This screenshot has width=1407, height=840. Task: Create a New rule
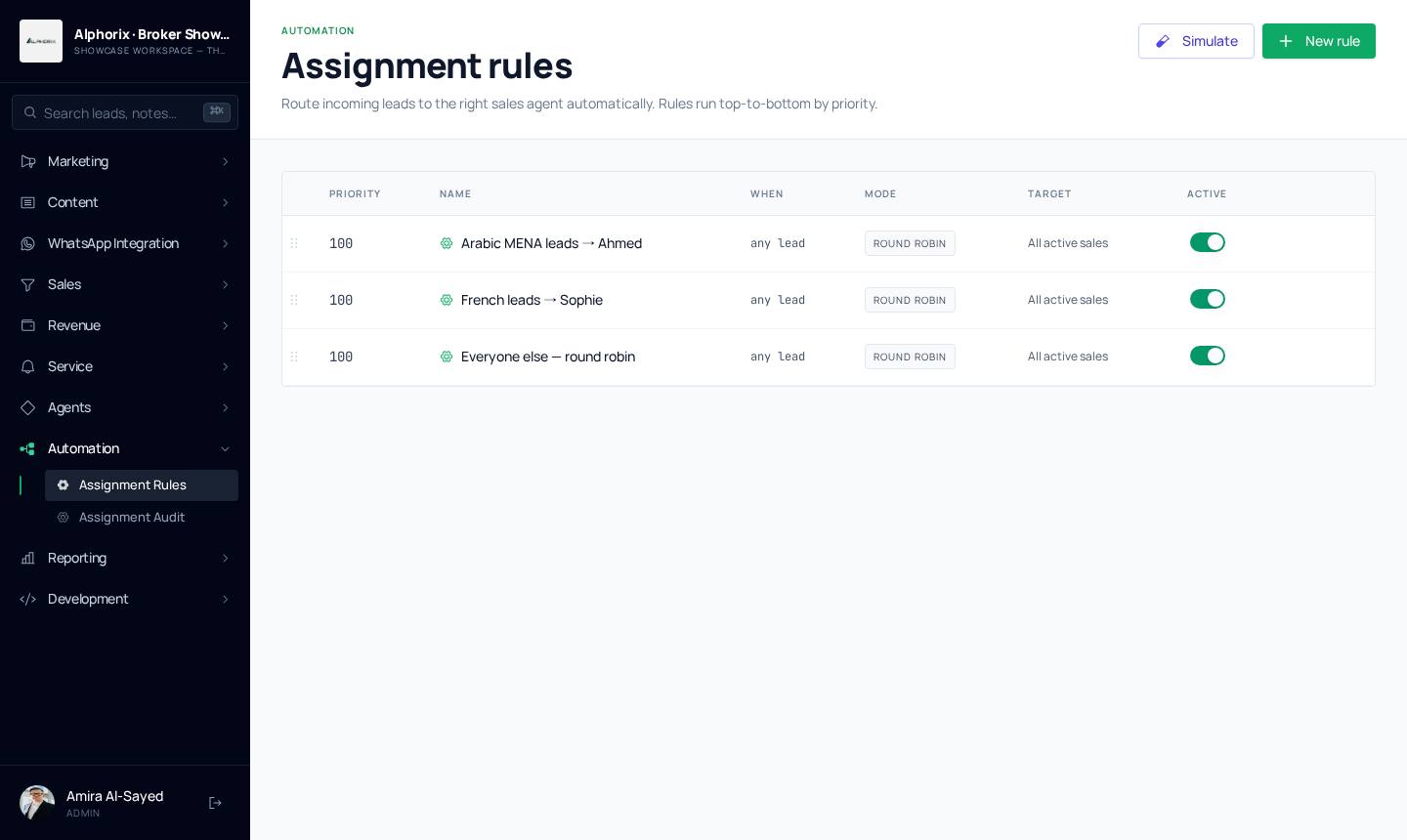pos(1319,41)
